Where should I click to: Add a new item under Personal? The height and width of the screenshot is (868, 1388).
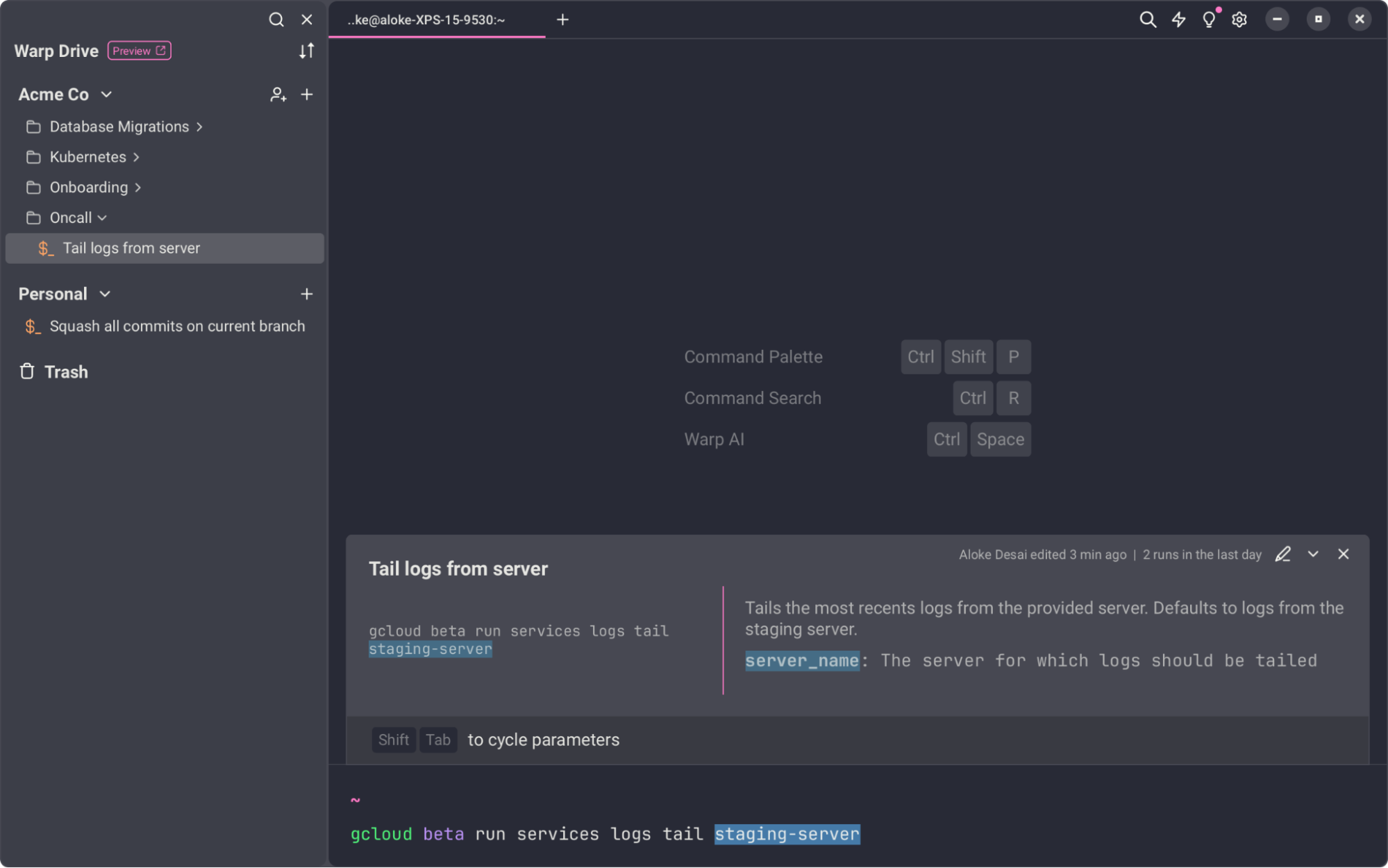[306, 294]
